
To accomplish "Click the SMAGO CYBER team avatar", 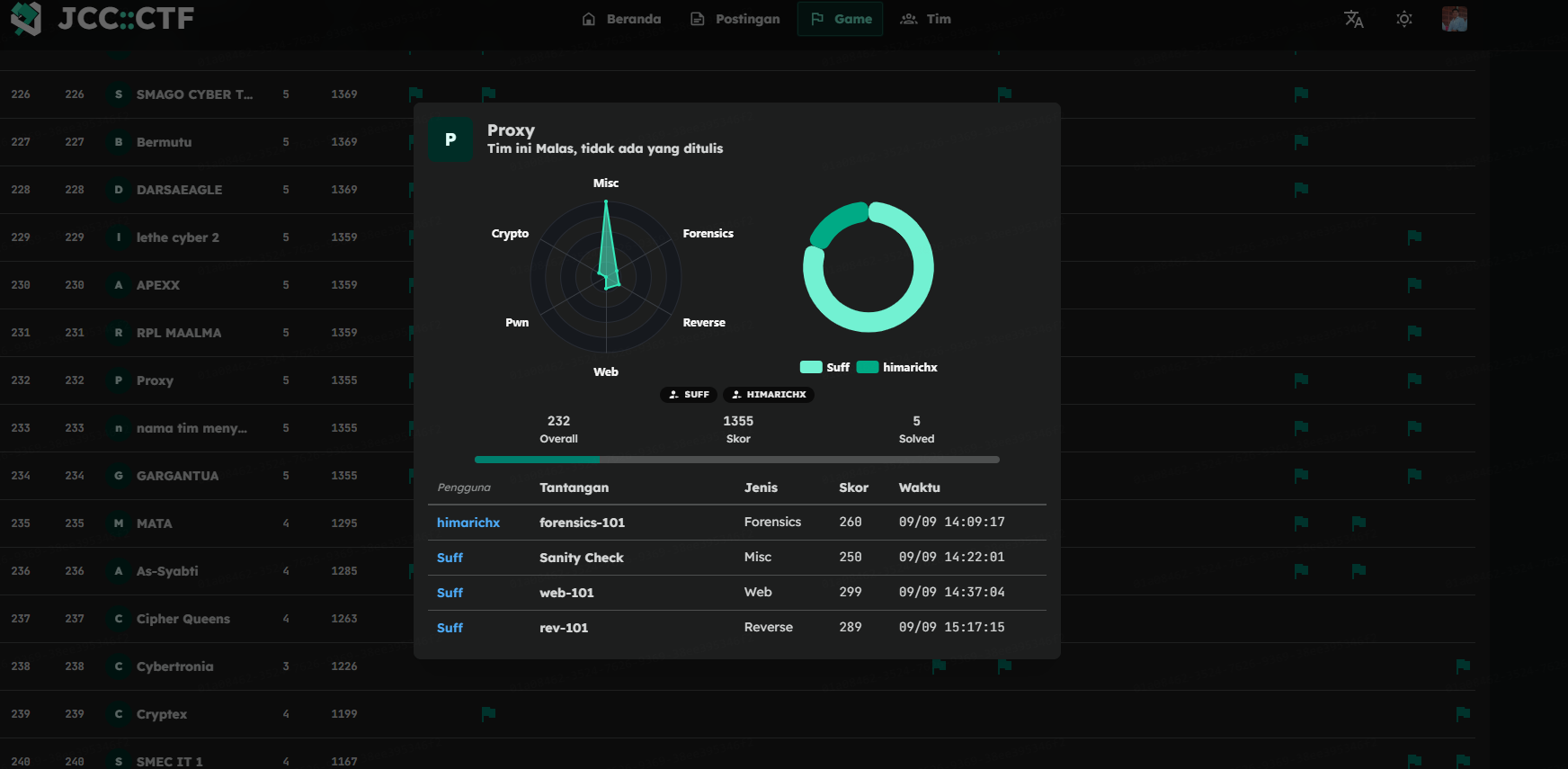I will [x=118, y=94].
